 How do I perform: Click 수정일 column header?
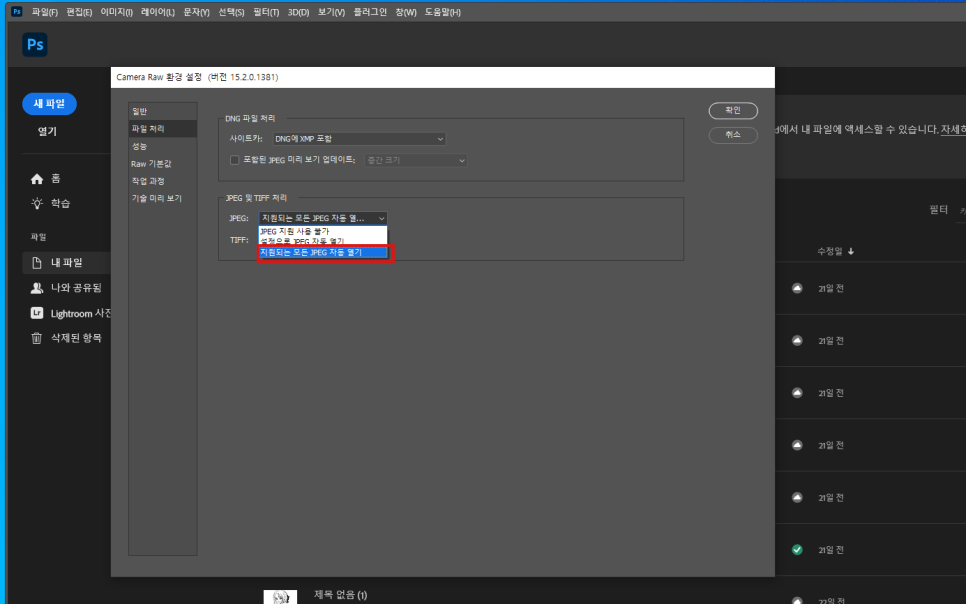click(x=830, y=251)
